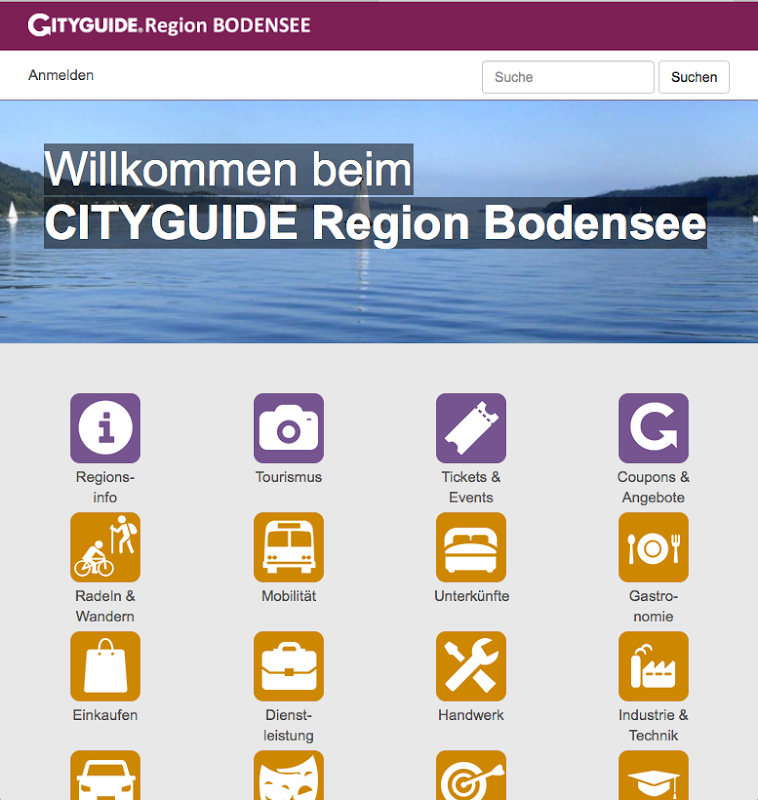Open the Mobilität bus icon
The width and height of the screenshot is (758, 800).
point(289,547)
